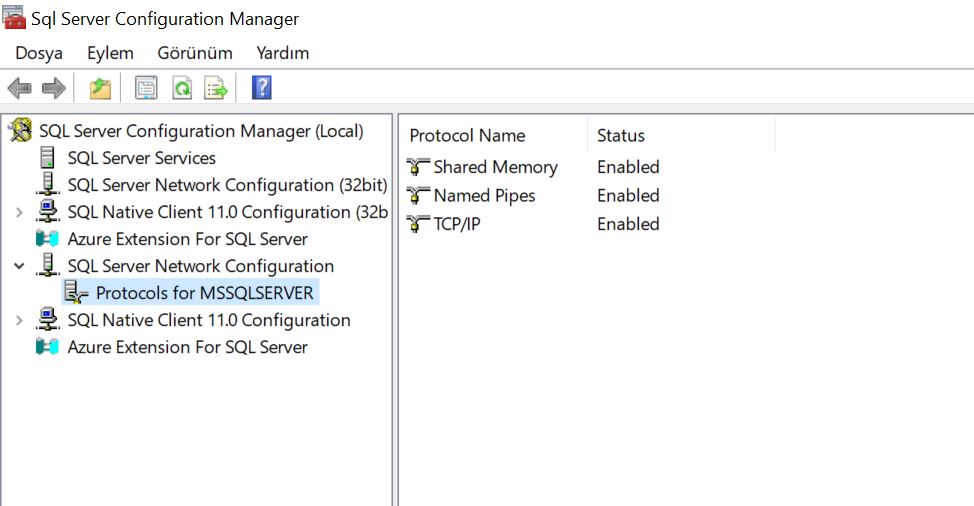Select the Named Pipes protocol row
The height and width of the screenshot is (506, 974).
tap(484, 196)
